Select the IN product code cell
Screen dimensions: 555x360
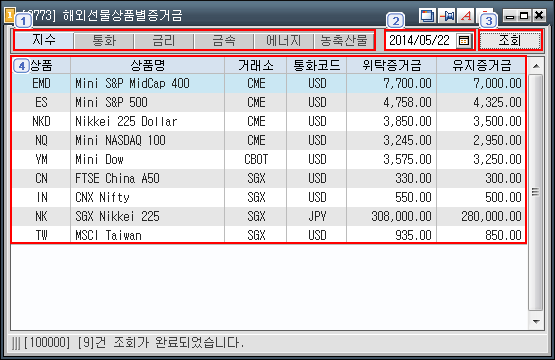(41, 197)
